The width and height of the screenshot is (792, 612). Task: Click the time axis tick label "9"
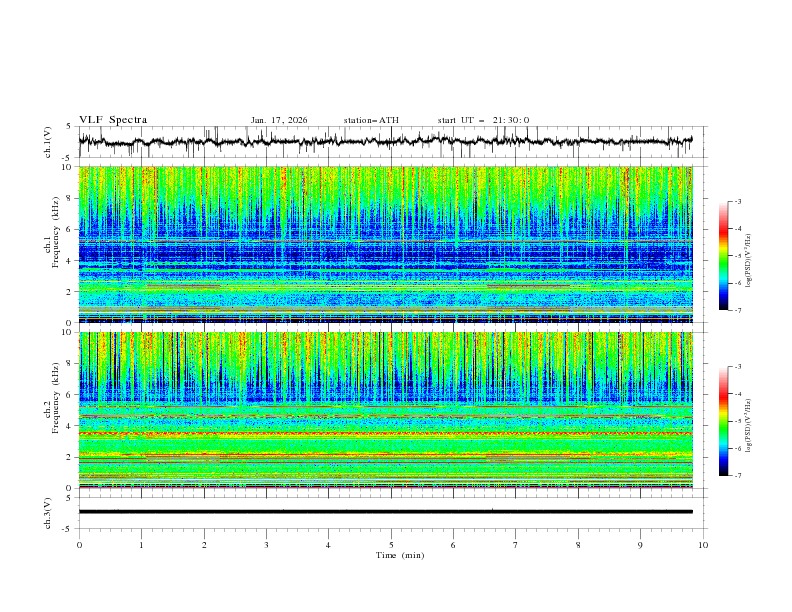point(640,545)
